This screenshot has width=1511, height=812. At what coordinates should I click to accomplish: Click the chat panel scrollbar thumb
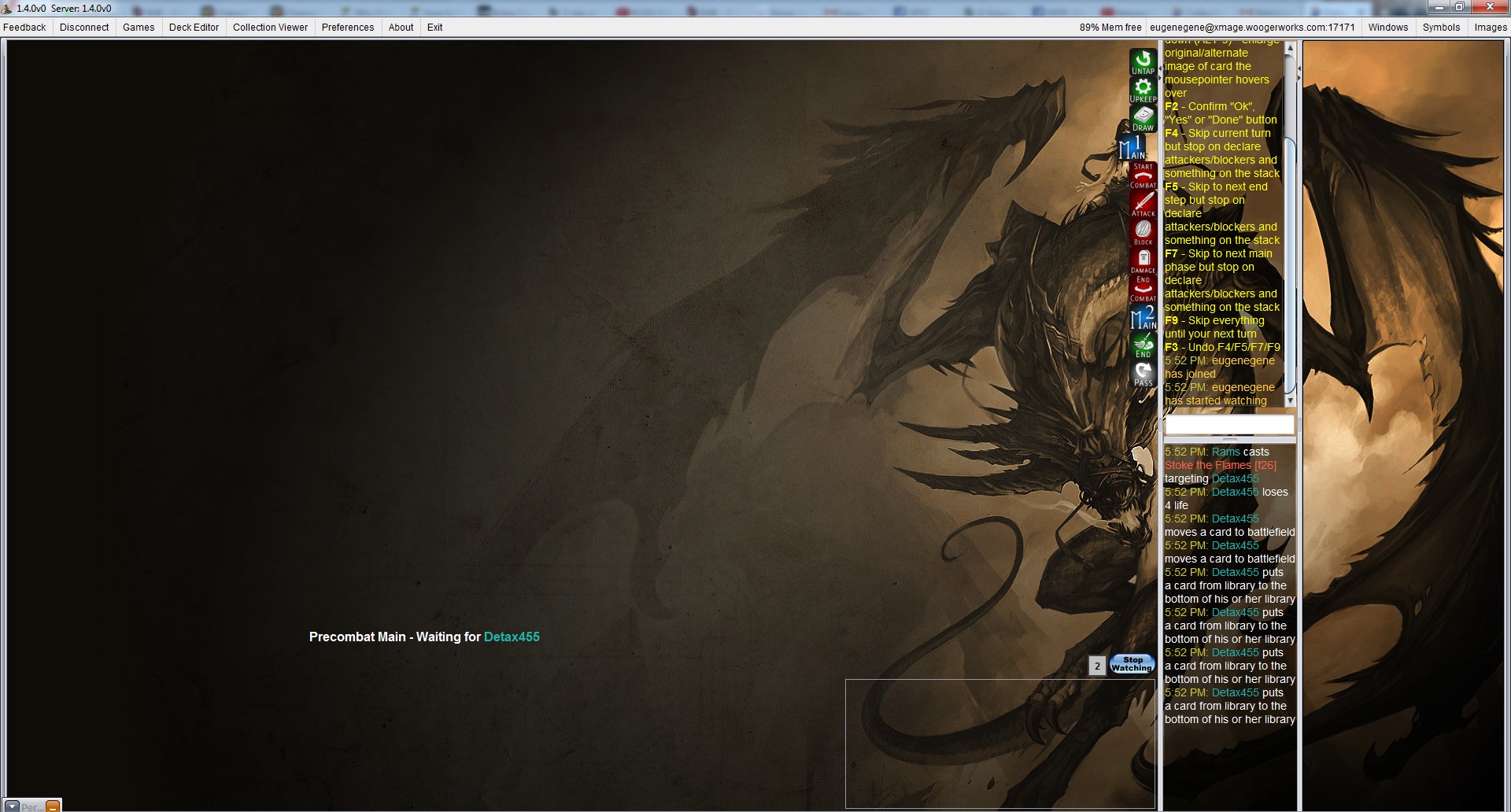coord(1290,265)
